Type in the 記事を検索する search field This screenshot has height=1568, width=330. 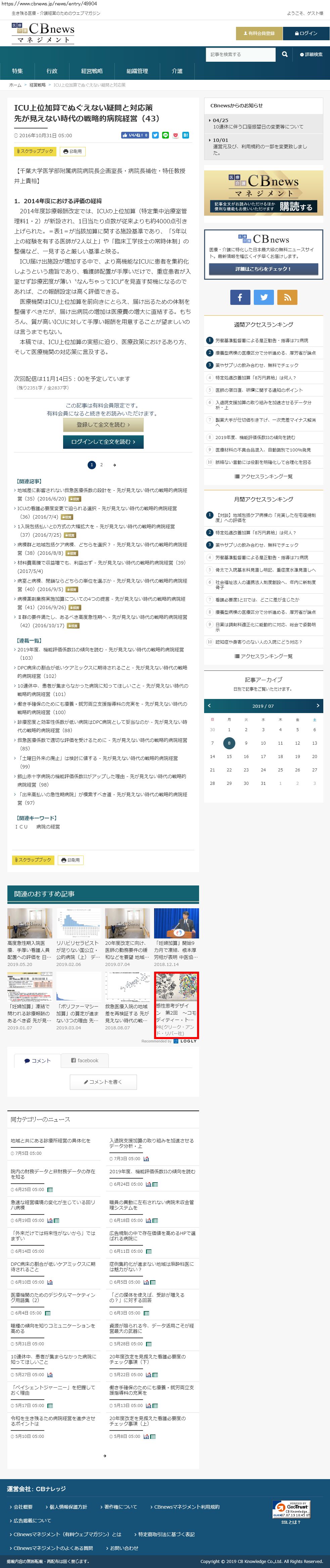240,54
